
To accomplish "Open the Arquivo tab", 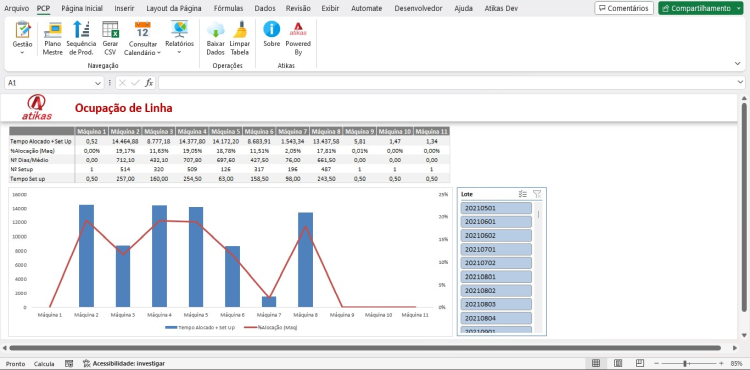I will coord(16,8).
